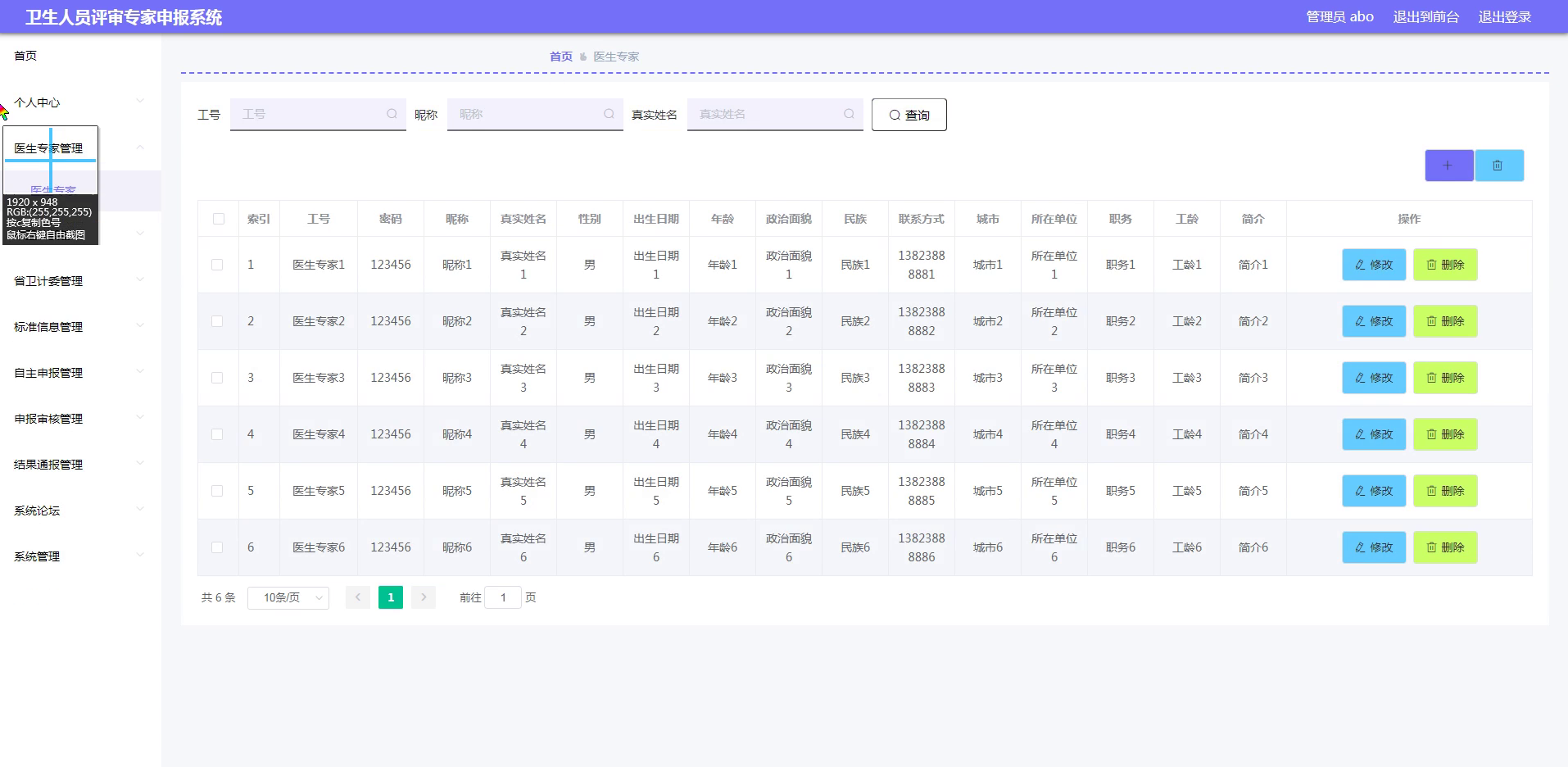Tick the checkbox for row 6

point(217,547)
